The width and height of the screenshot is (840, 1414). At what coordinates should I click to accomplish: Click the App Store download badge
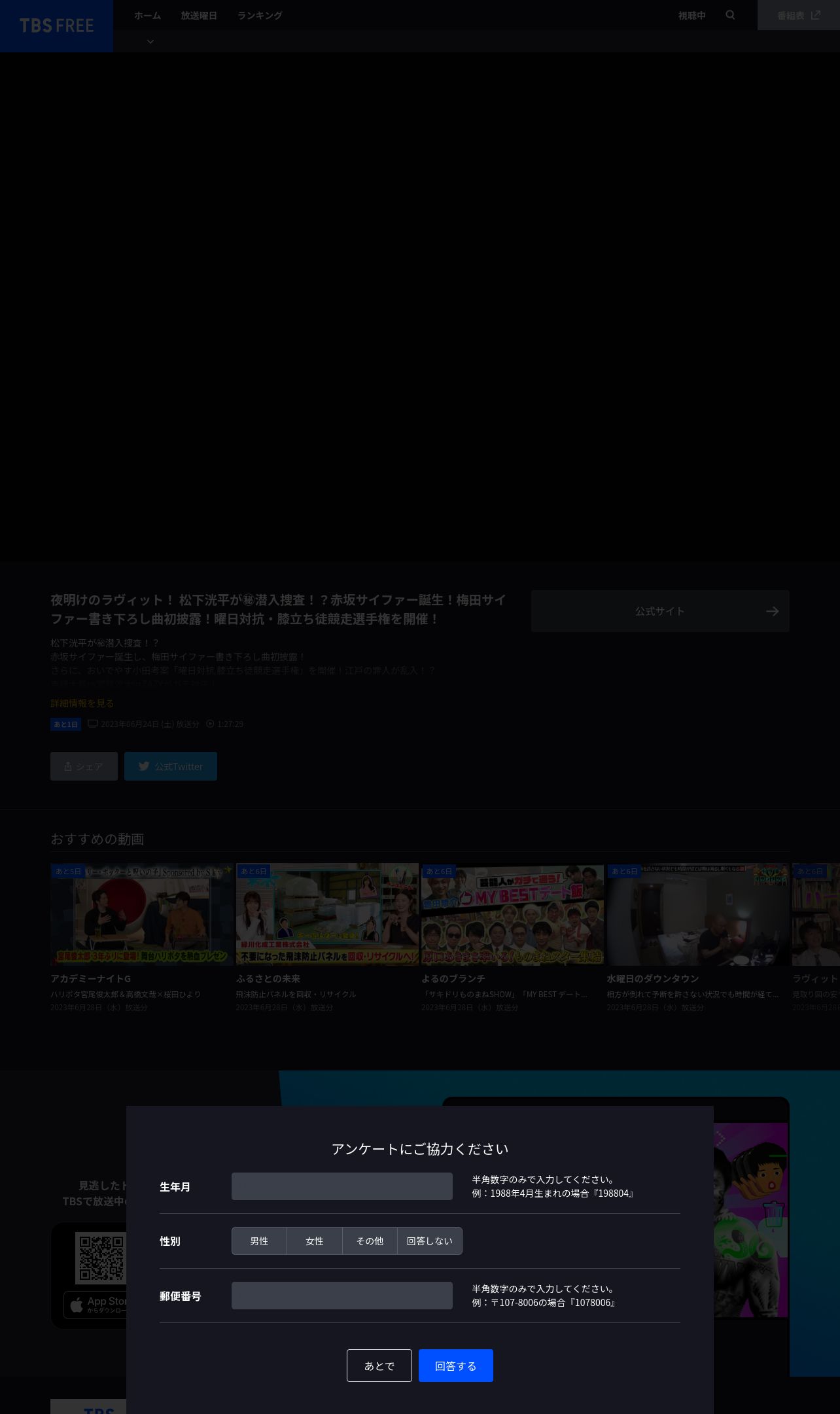click(x=96, y=1305)
